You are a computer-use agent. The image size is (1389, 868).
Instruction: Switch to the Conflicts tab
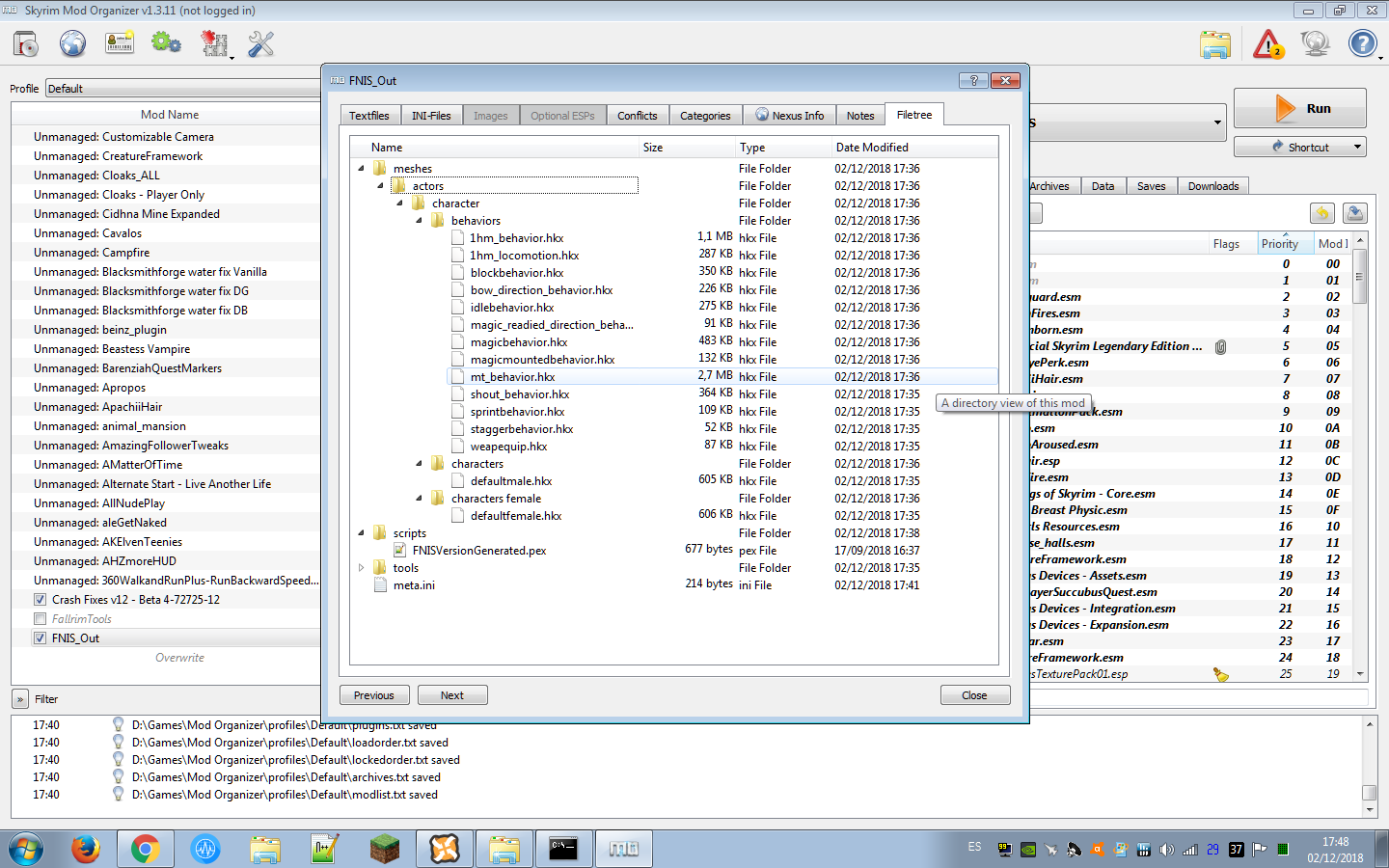638,116
